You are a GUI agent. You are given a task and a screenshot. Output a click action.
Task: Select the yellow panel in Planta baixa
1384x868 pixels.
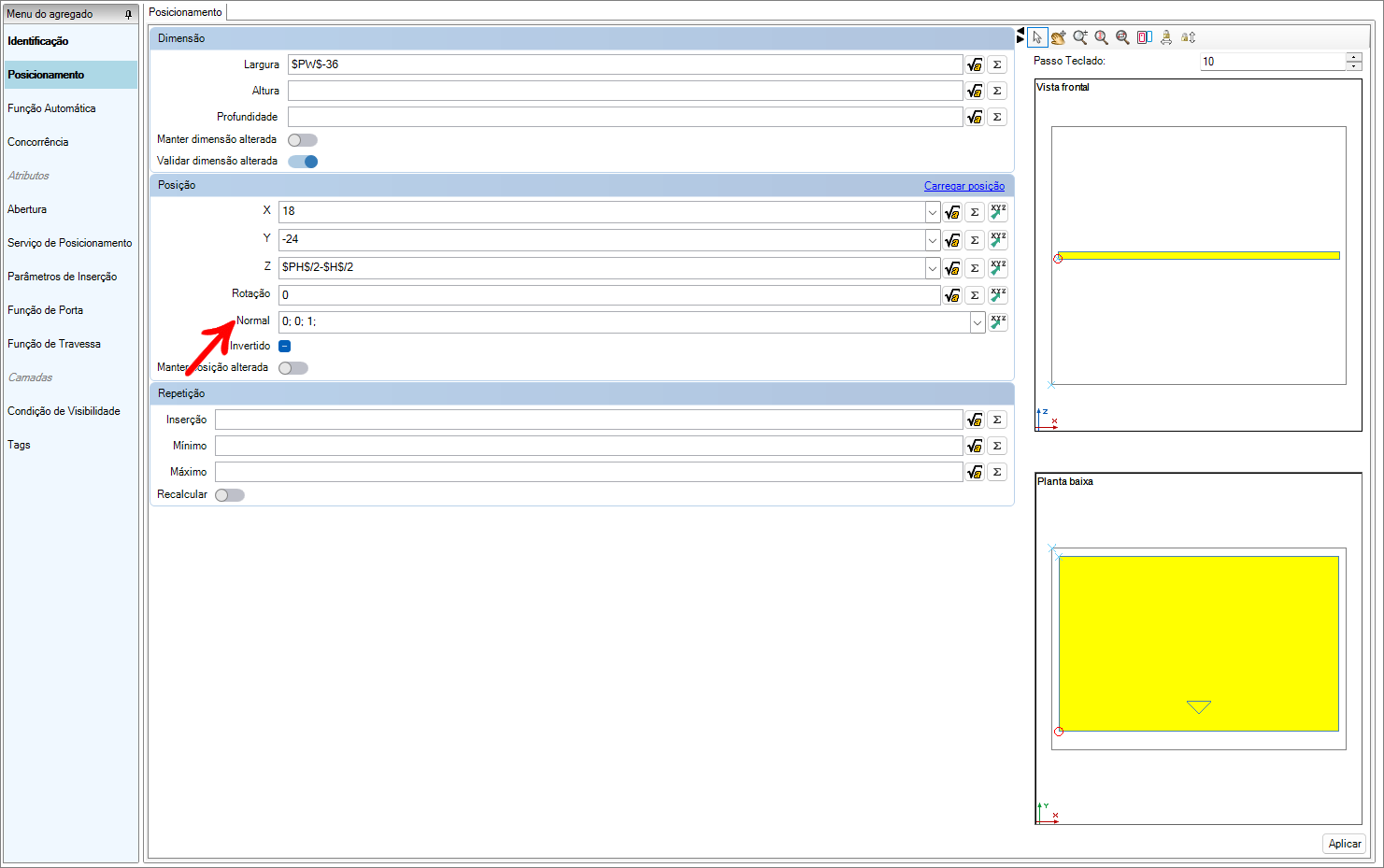[x=1198, y=643]
